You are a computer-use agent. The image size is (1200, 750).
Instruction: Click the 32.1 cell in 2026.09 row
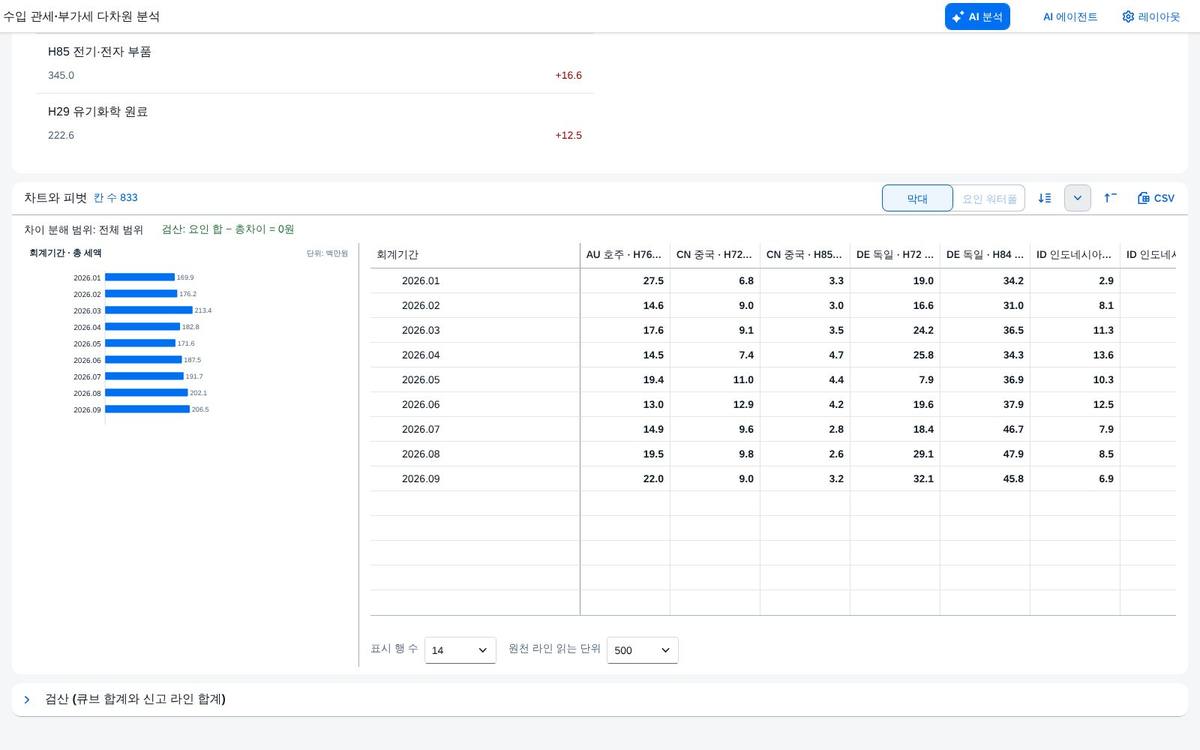pos(895,479)
